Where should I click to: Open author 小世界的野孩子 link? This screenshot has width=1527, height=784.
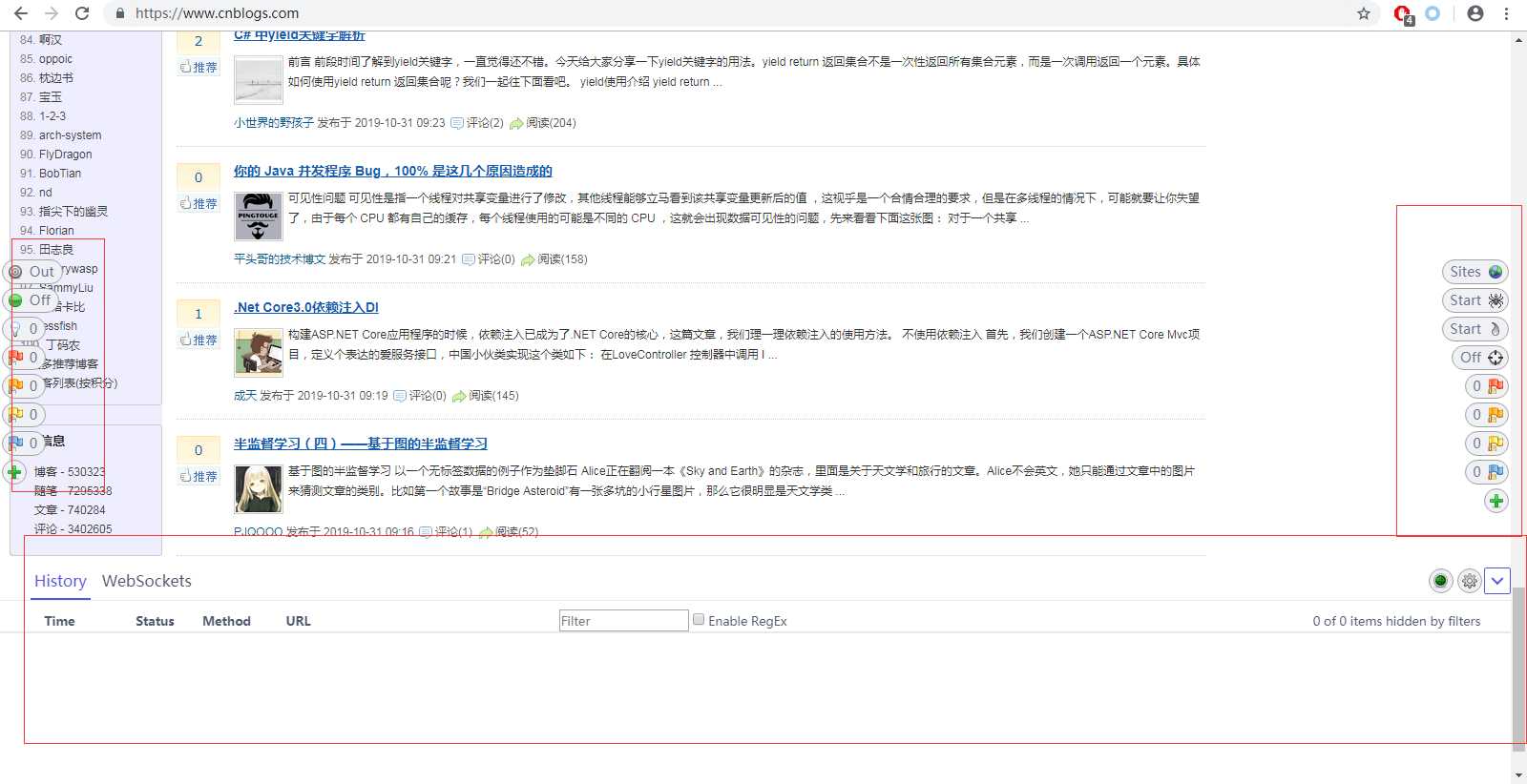pos(274,123)
